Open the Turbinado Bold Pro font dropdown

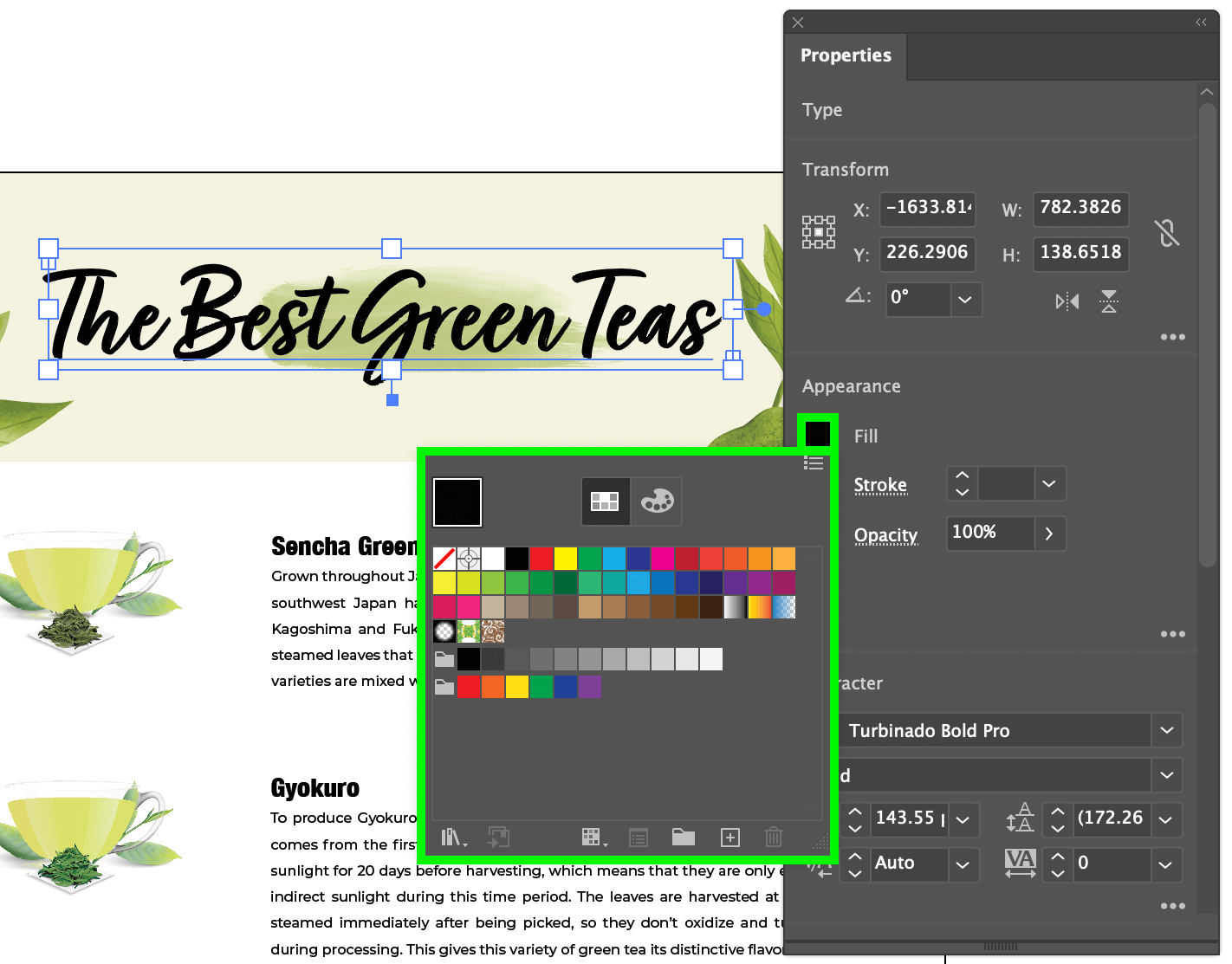[x=1166, y=730]
